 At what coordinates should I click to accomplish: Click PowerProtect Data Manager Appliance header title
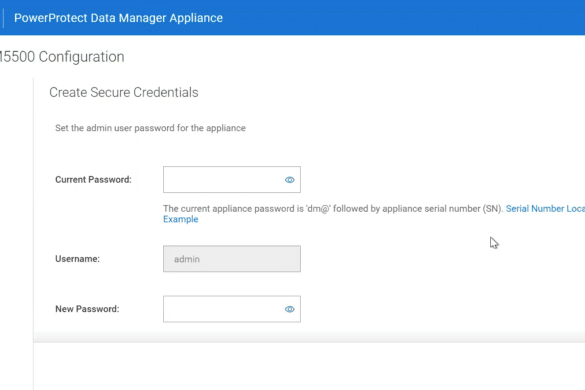tap(118, 18)
